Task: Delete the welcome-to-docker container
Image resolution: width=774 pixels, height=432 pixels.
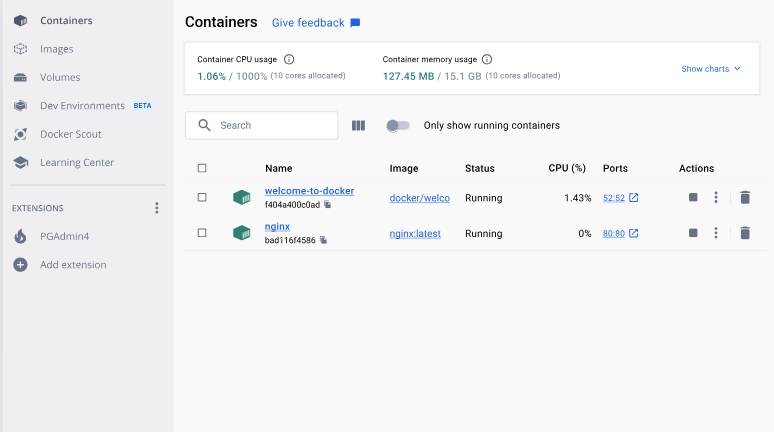Action: tap(745, 197)
